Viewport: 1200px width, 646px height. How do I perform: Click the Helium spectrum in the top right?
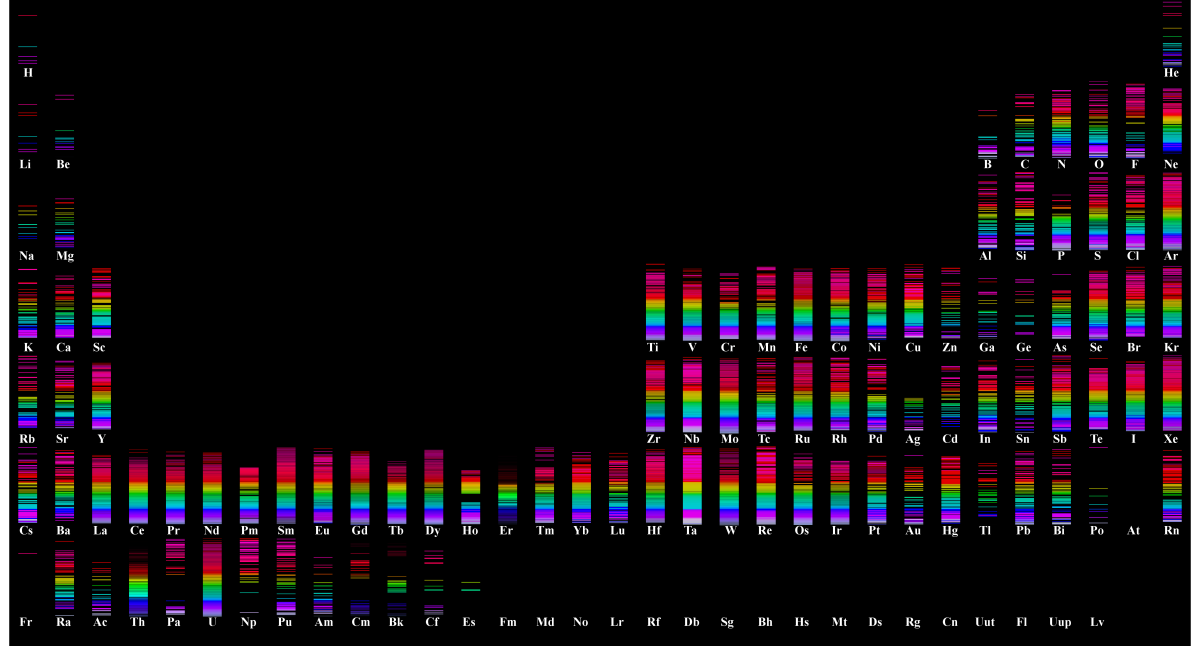point(1170,35)
